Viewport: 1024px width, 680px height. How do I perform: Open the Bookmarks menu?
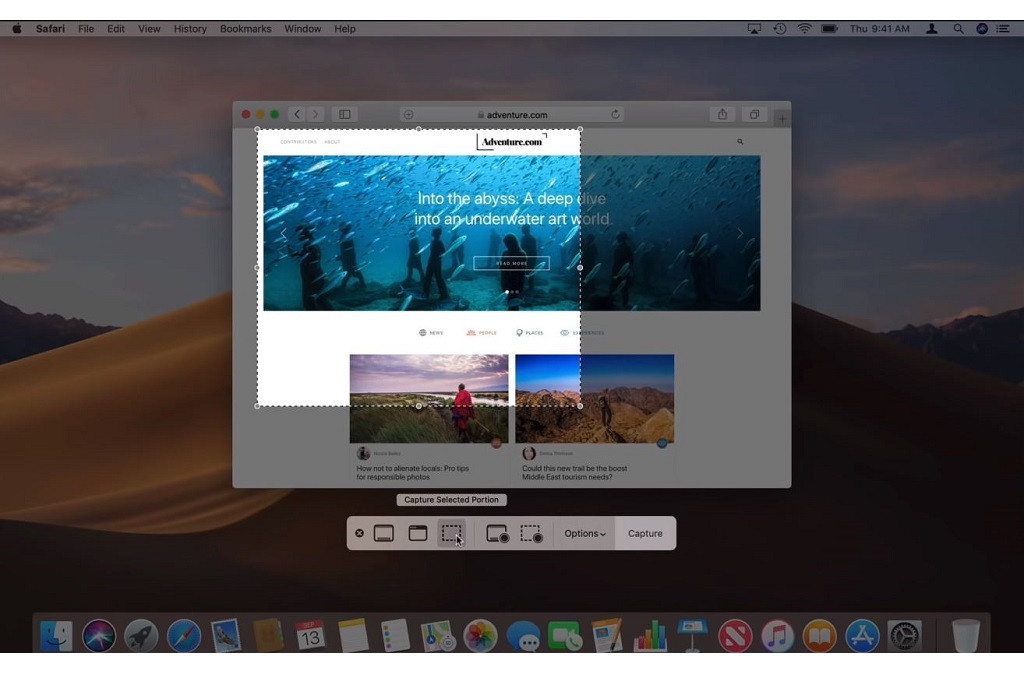(246, 29)
